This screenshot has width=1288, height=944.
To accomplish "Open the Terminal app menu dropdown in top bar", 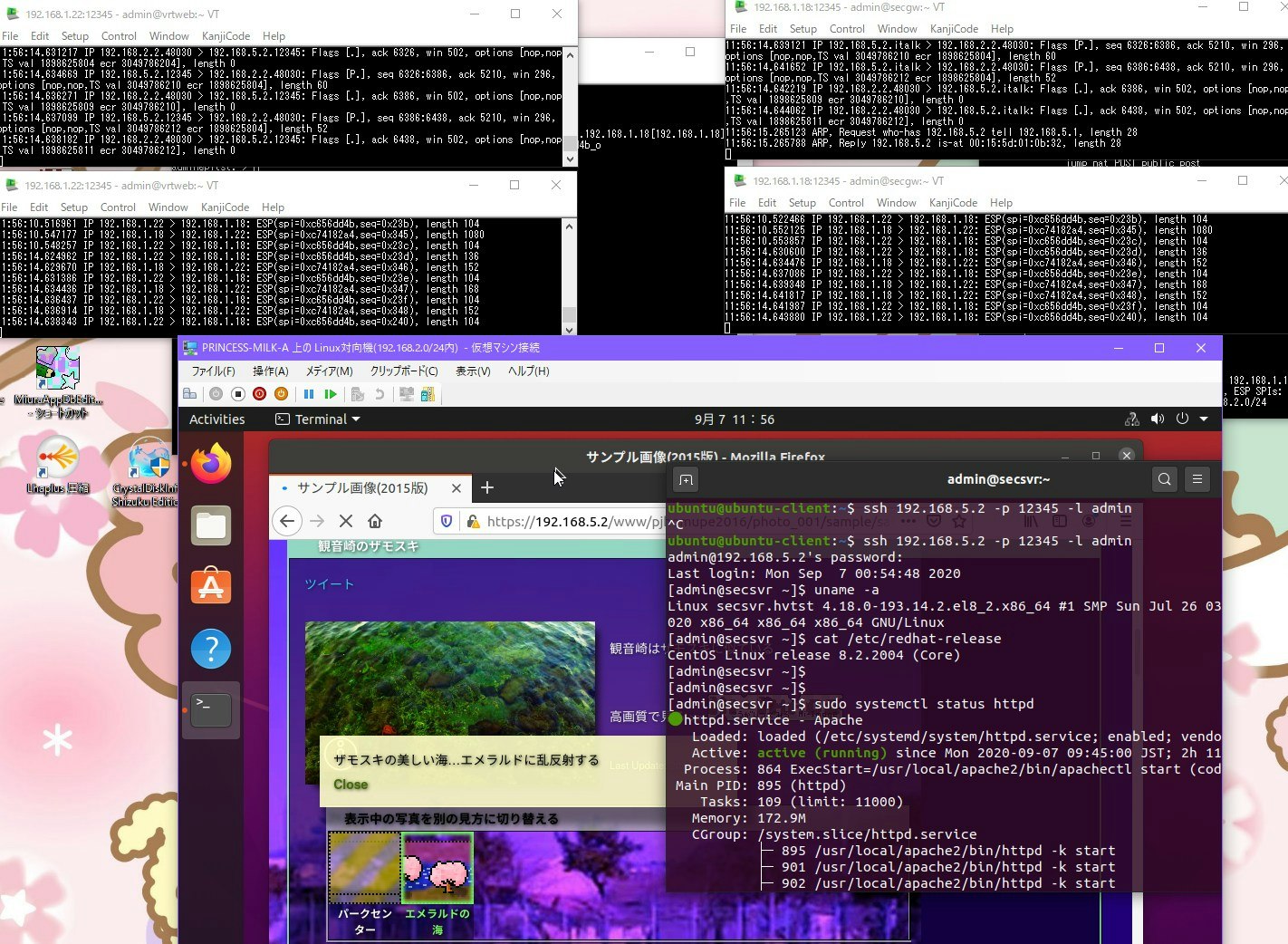I will click(317, 419).
